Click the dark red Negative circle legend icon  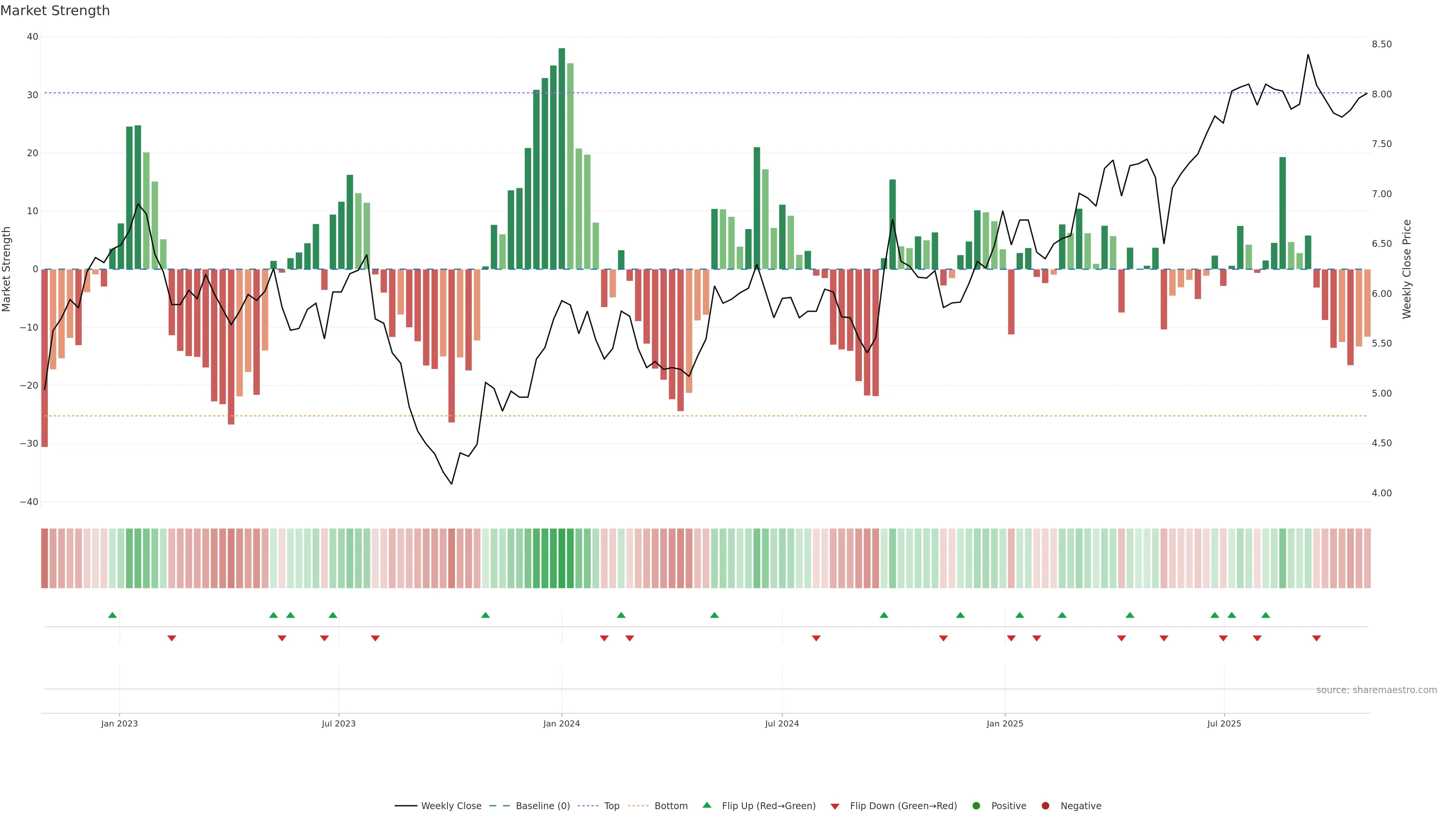(1045, 806)
